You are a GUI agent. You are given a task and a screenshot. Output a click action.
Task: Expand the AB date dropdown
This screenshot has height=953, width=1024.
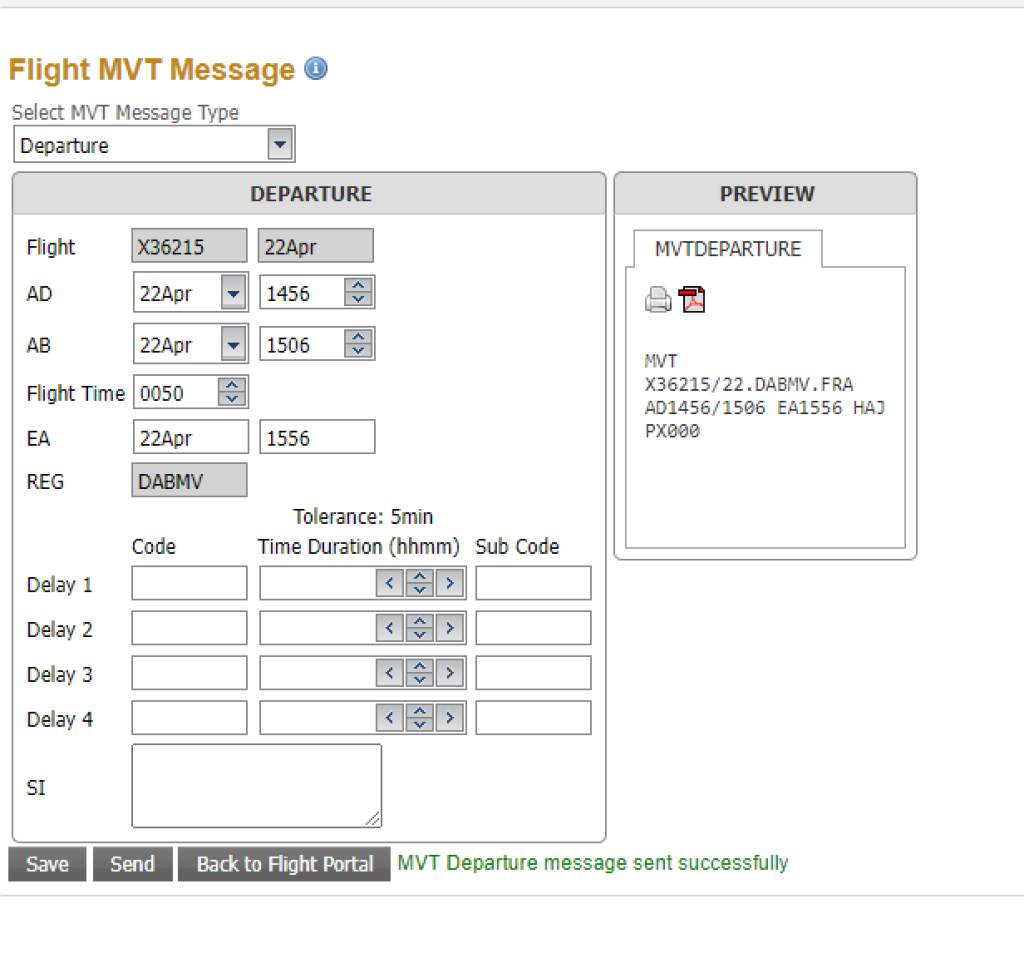[x=233, y=345]
